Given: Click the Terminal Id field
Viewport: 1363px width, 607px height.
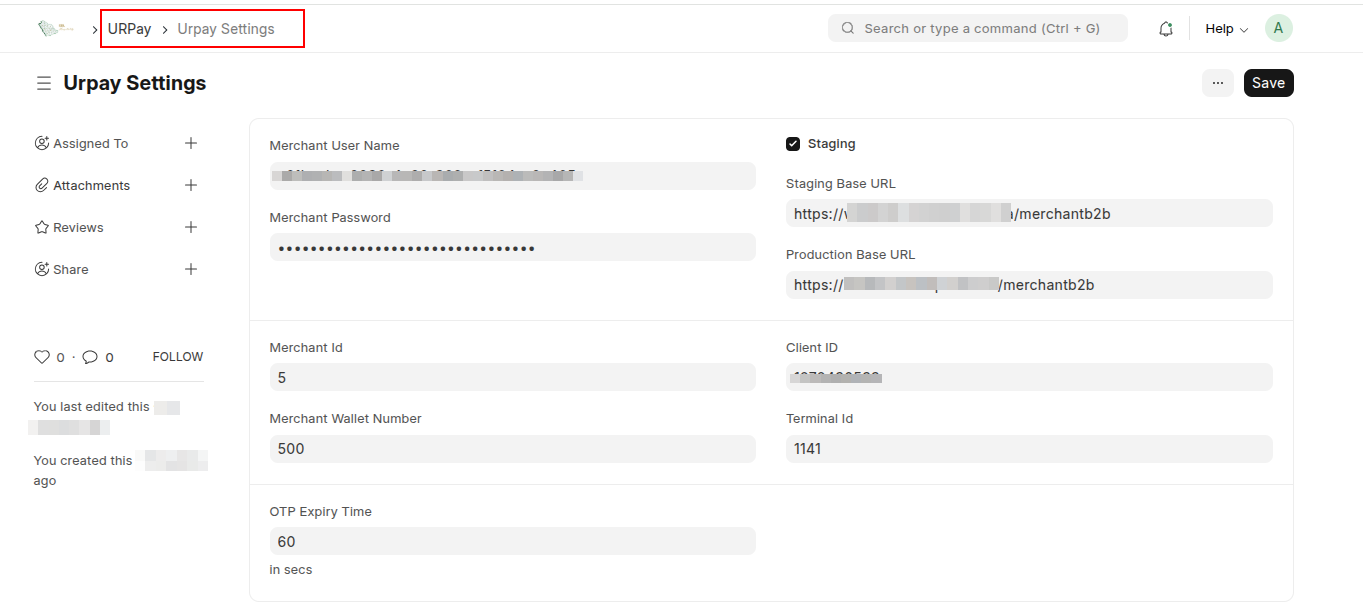Looking at the screenshot, I should 1028,449.
